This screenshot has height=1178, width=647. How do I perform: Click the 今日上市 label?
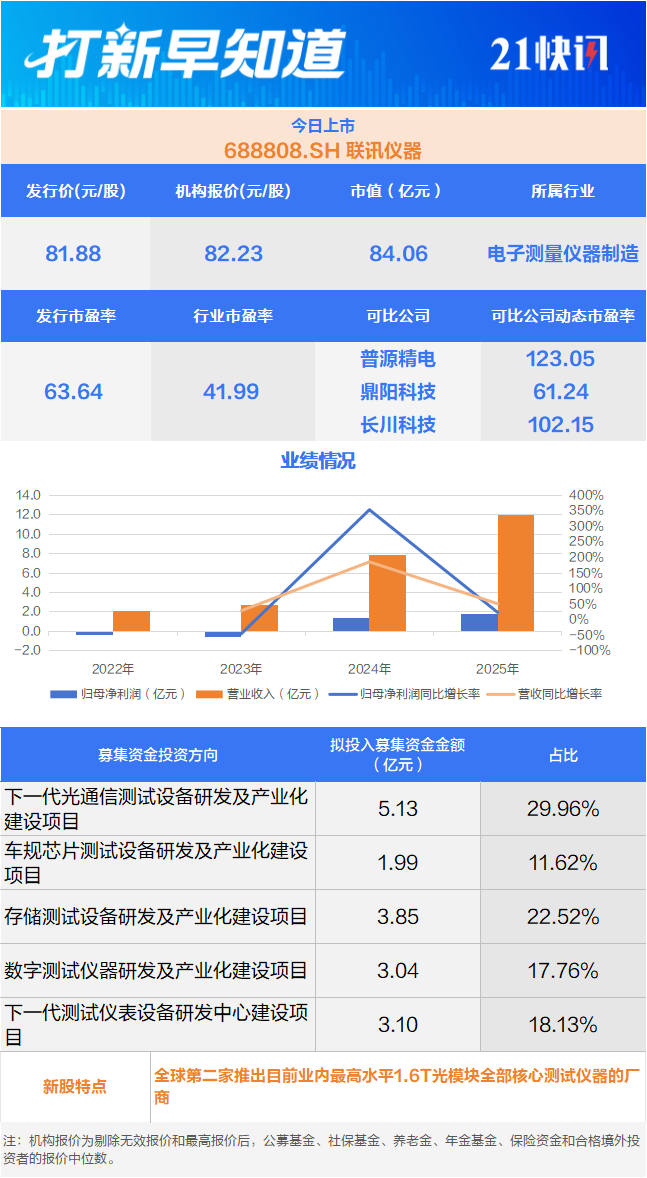pos(323,125)
